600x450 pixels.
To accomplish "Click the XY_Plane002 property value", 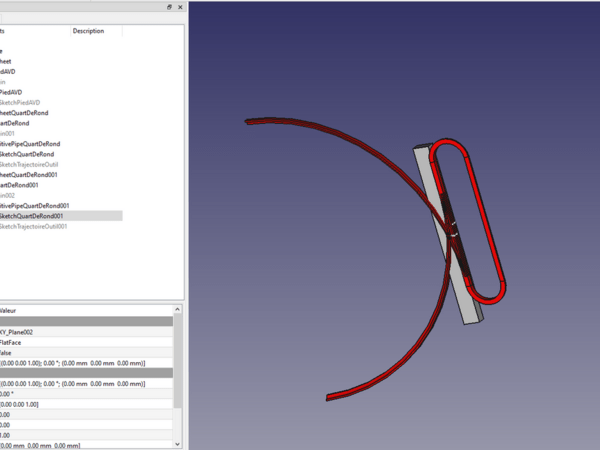I will [x=20, y=332].
